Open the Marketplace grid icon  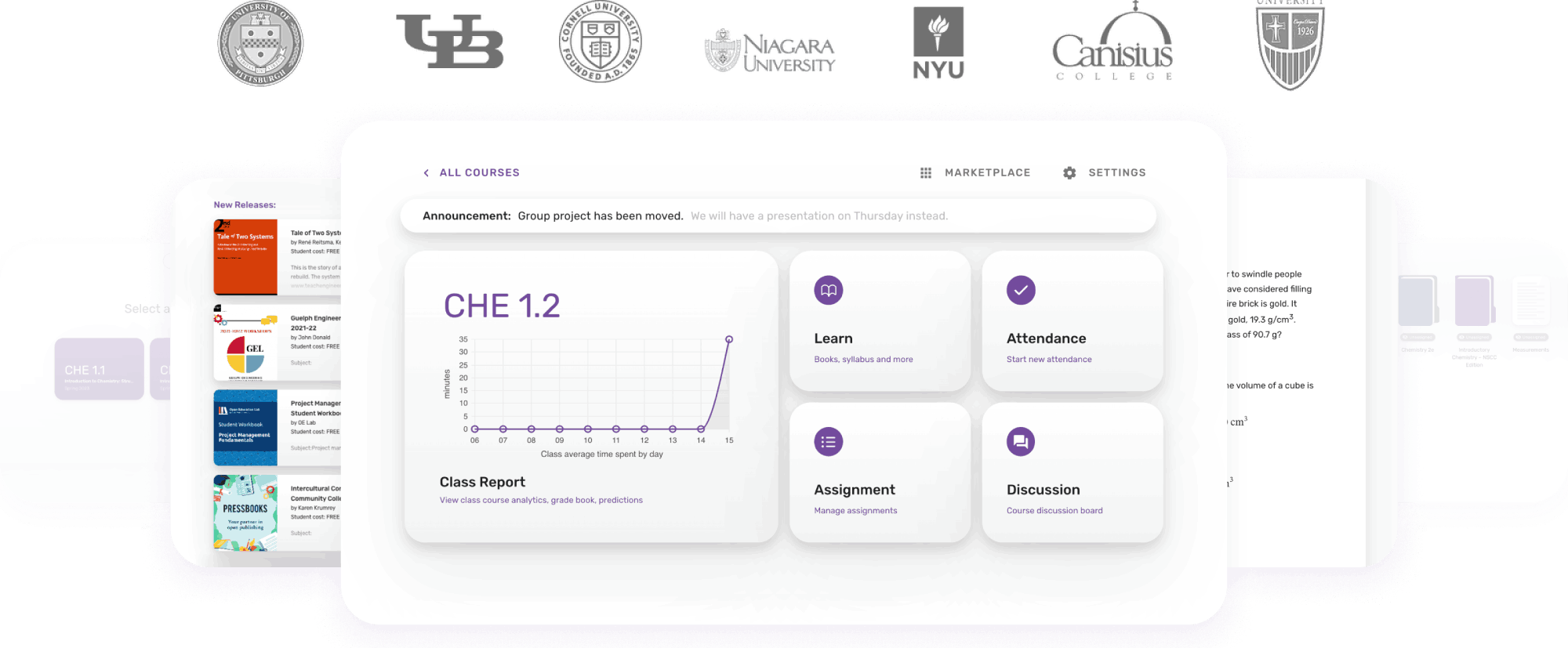(x=926, y=173)
